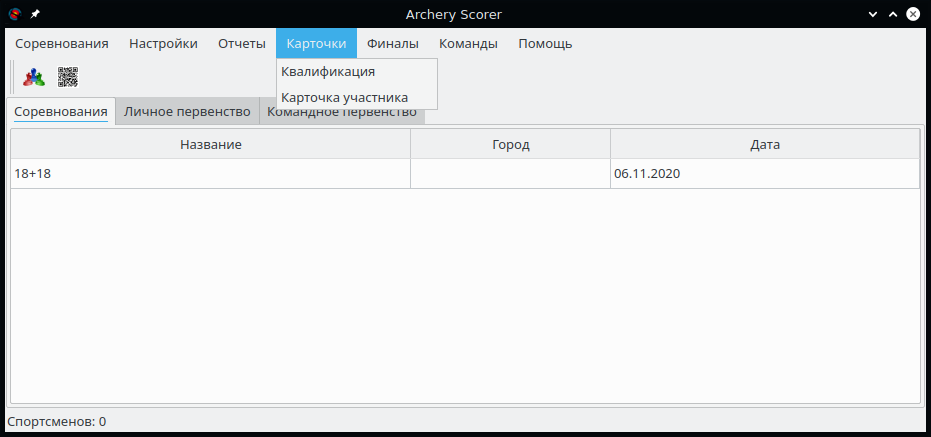Open the Соревнования menu

[x=62, y=44]
